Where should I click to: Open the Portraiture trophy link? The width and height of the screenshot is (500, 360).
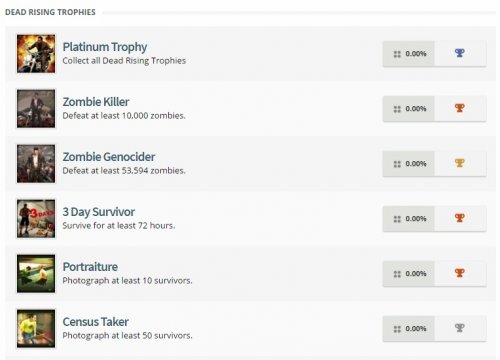coord(90,267)
